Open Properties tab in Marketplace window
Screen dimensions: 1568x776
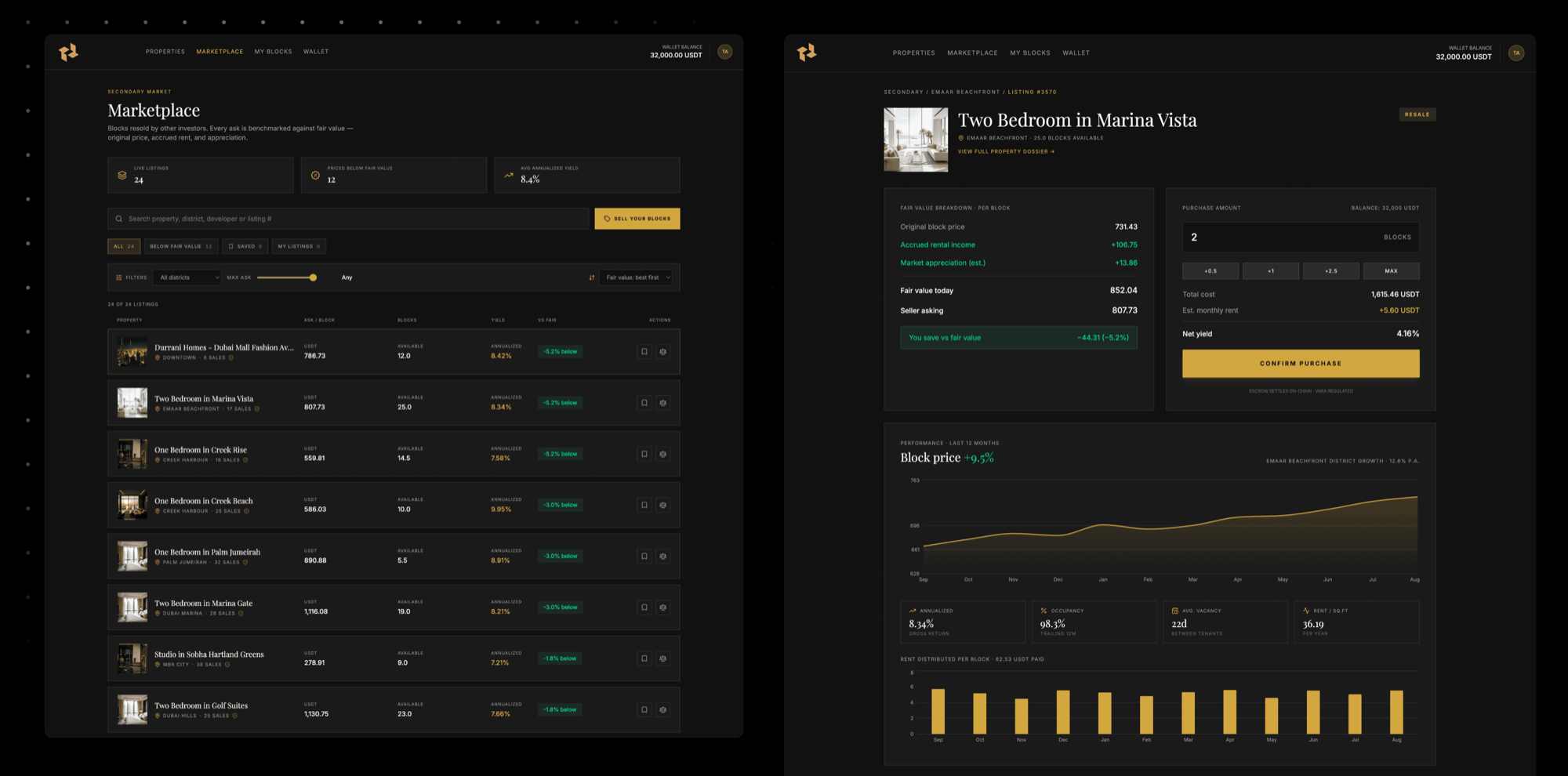165,52
